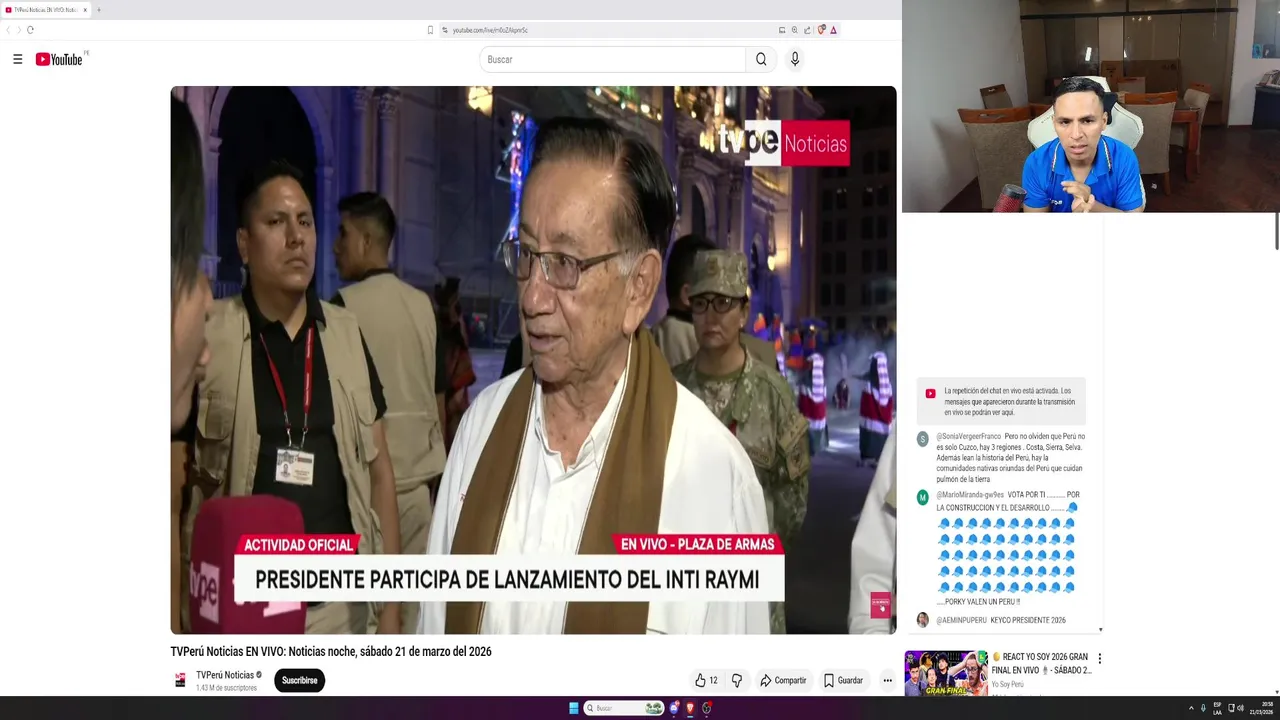This screenshot has height=720, width=1280.
Task: Open the YouTube hamburger guide menu
Action: point(17,59)
